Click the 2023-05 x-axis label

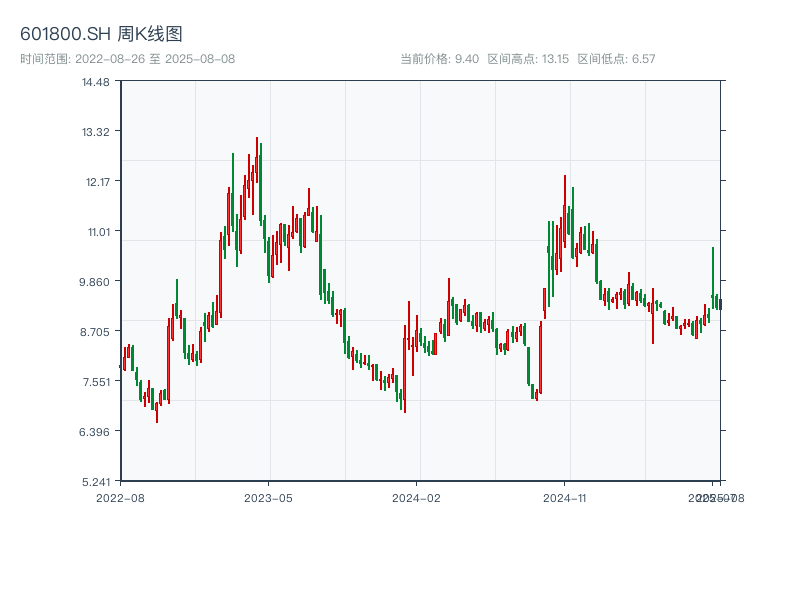268,498
